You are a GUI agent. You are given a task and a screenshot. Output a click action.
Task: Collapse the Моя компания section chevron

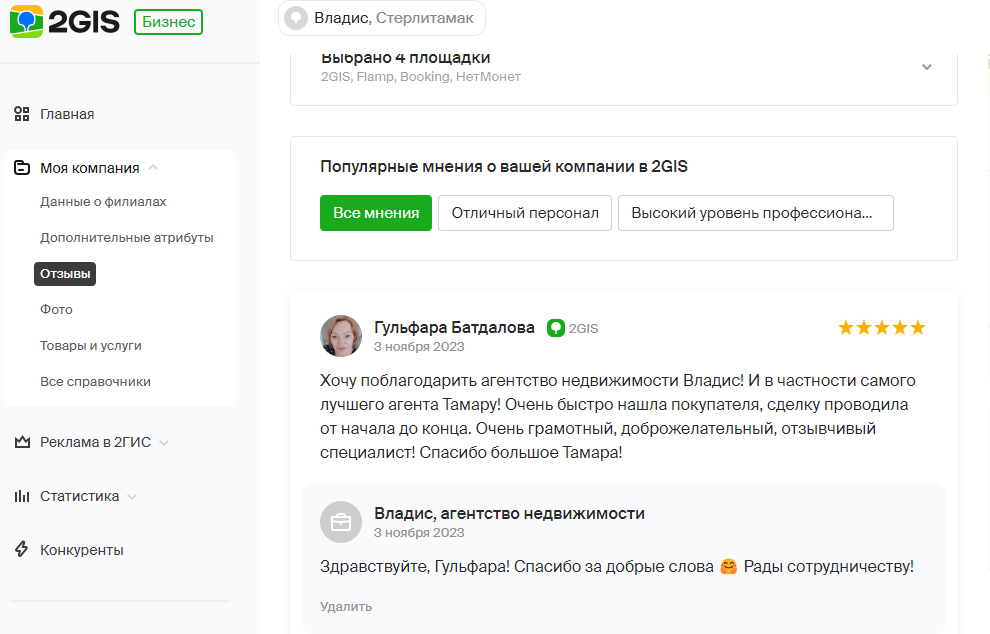(153, 168)
